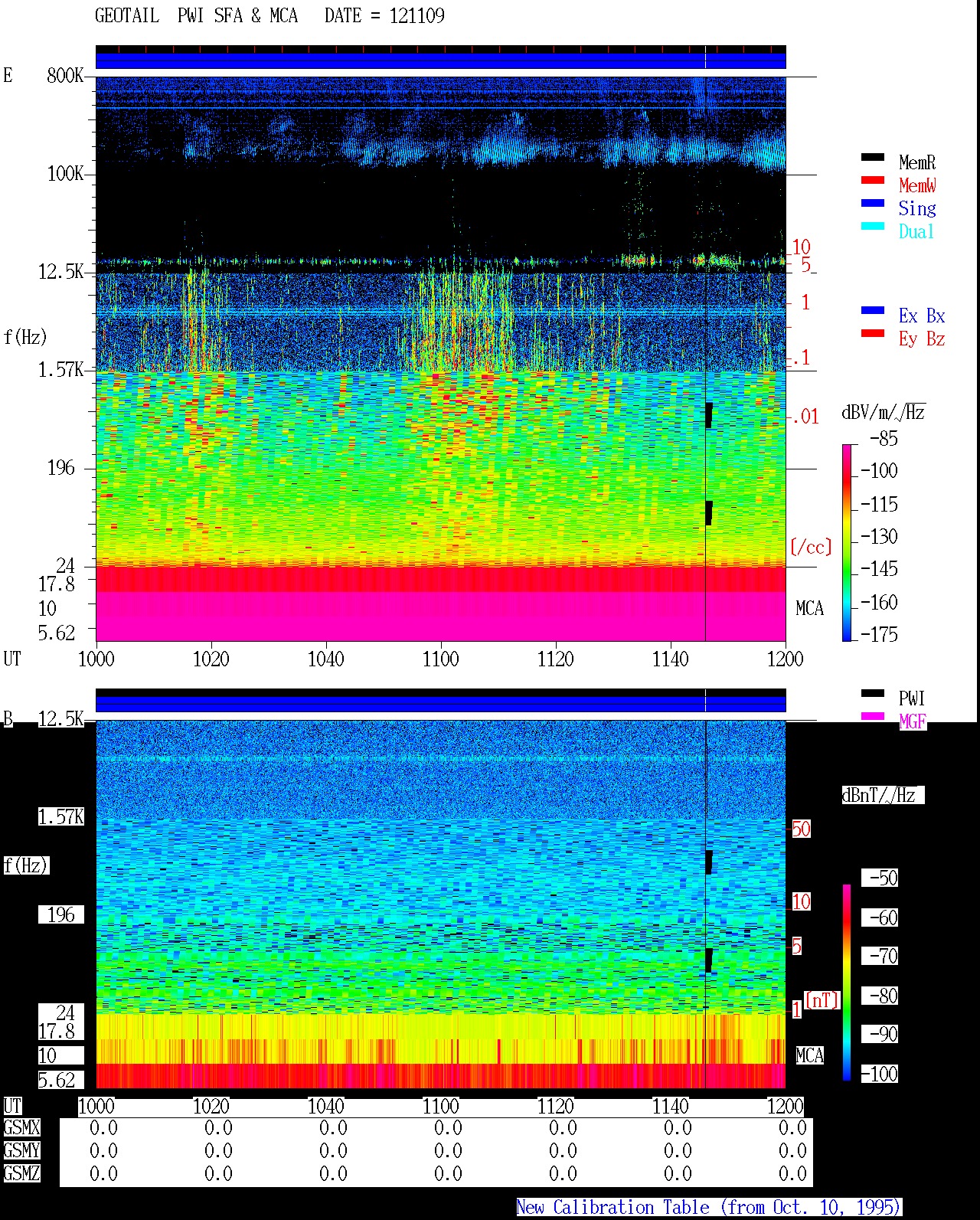This screenshot has height=1220, width=980.
Task: Click the [/cc] density unit label
Action: coord(811,547)
